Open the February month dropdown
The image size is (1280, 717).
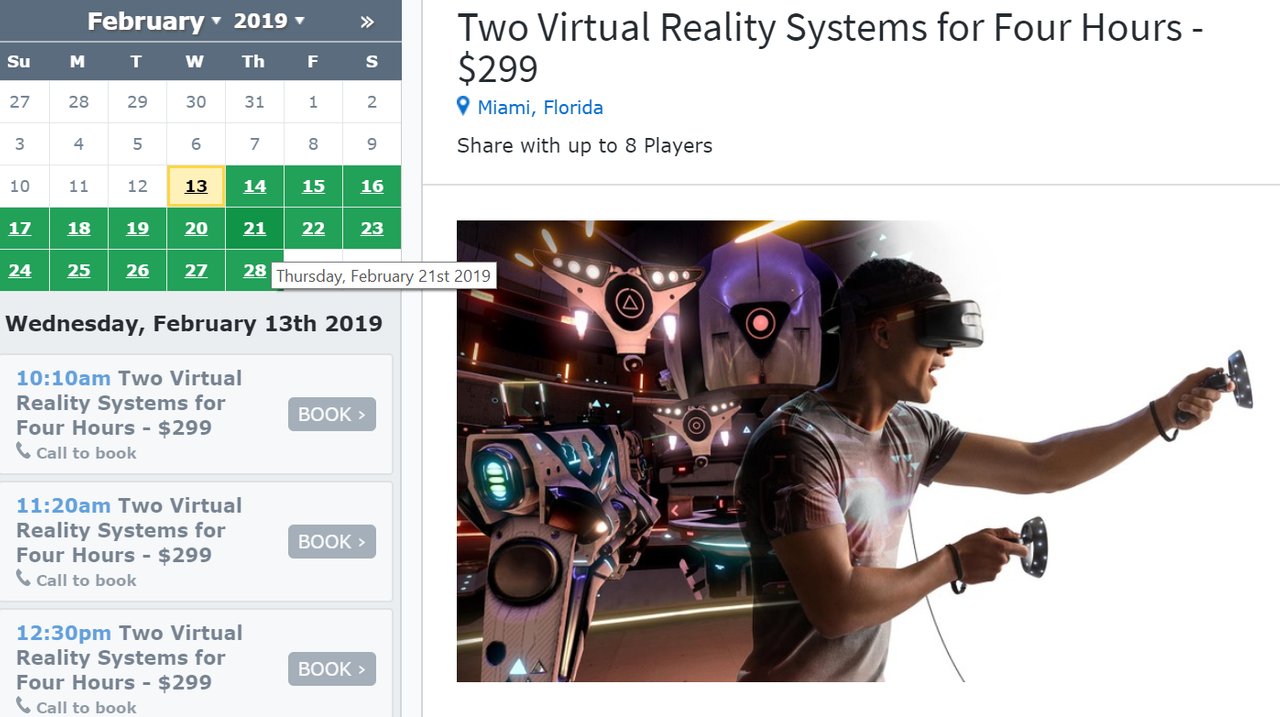click(153, 21)
